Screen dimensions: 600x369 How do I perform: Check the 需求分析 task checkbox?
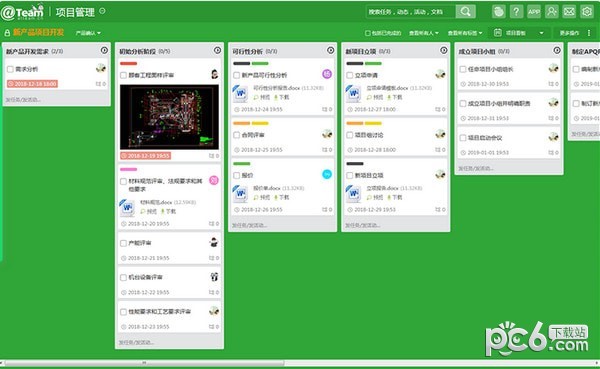point(10,69)
